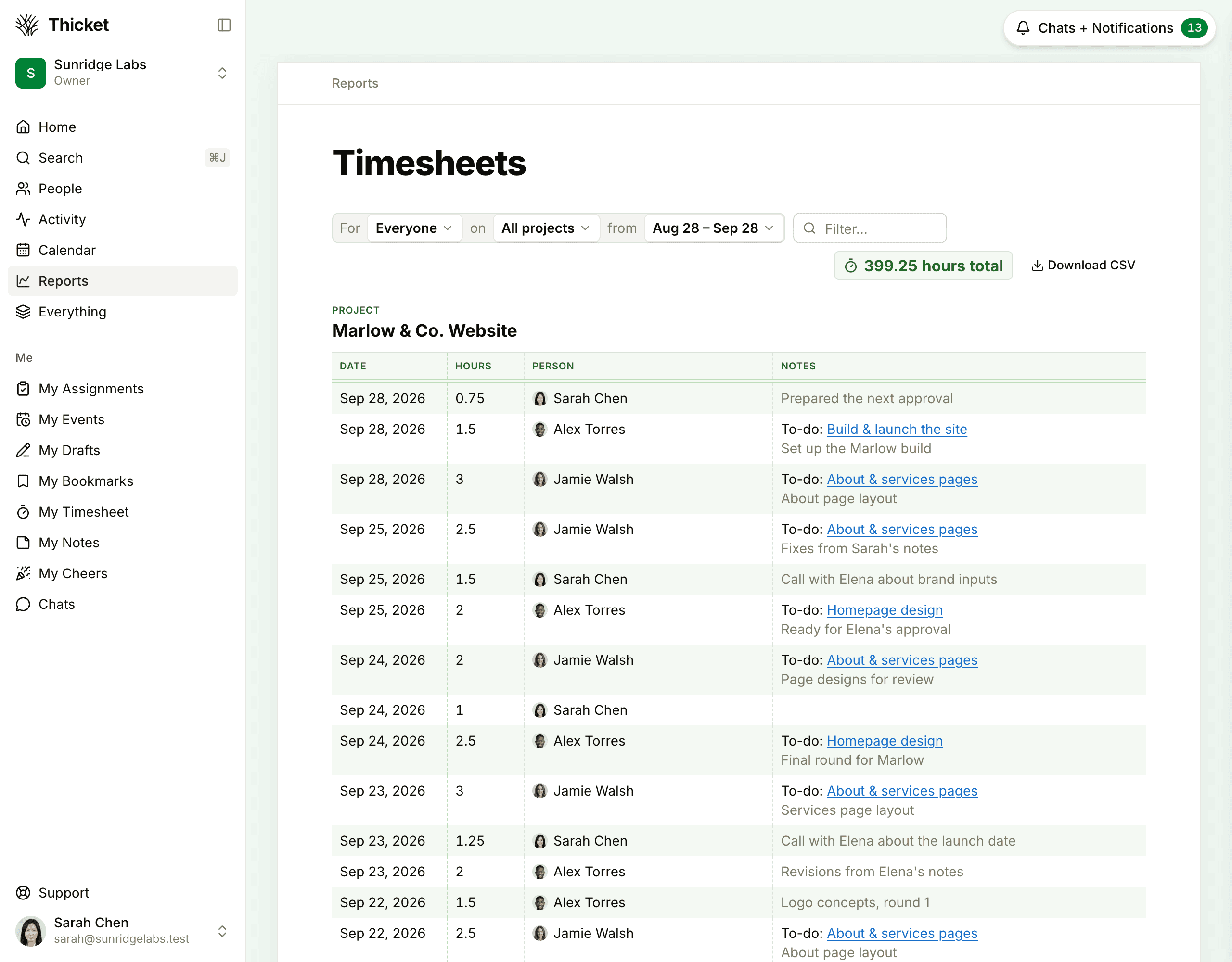Click the notifications bell icon
This screenshot has width=1232, height=962.
point(1023,27)
